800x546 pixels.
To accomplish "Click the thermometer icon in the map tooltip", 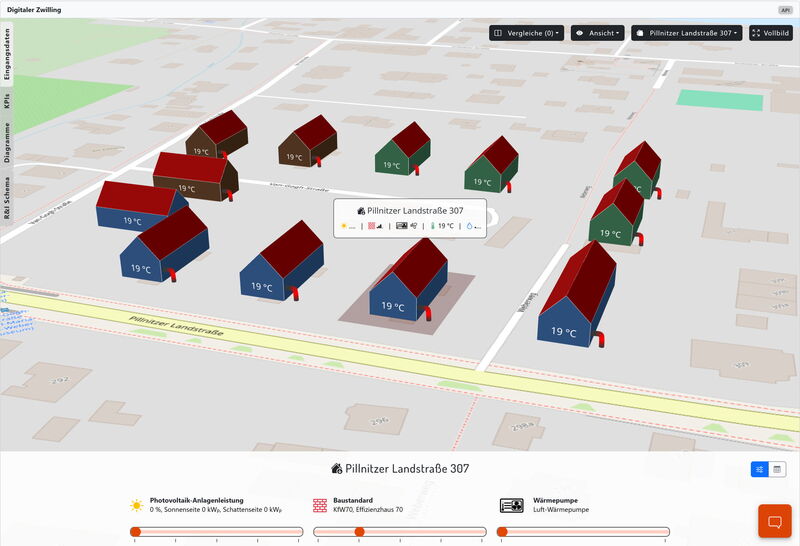I will click(433, 226).
